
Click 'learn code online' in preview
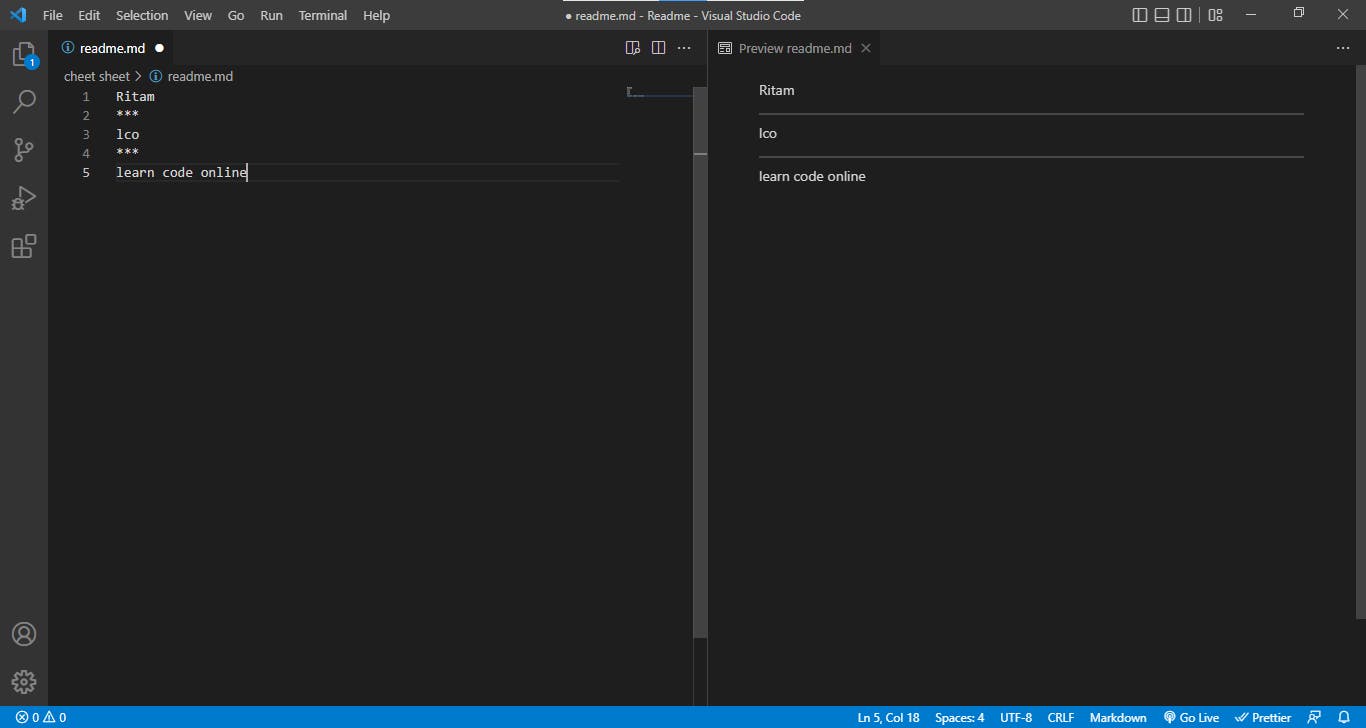812,176
